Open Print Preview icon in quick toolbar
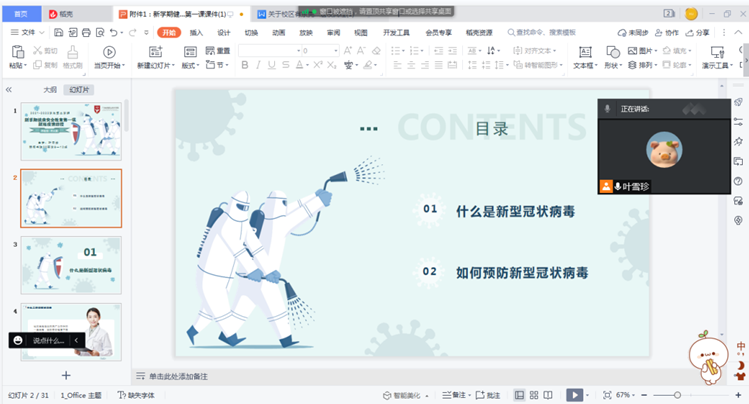This screenshot has height=404, width=749. [100, 32]
